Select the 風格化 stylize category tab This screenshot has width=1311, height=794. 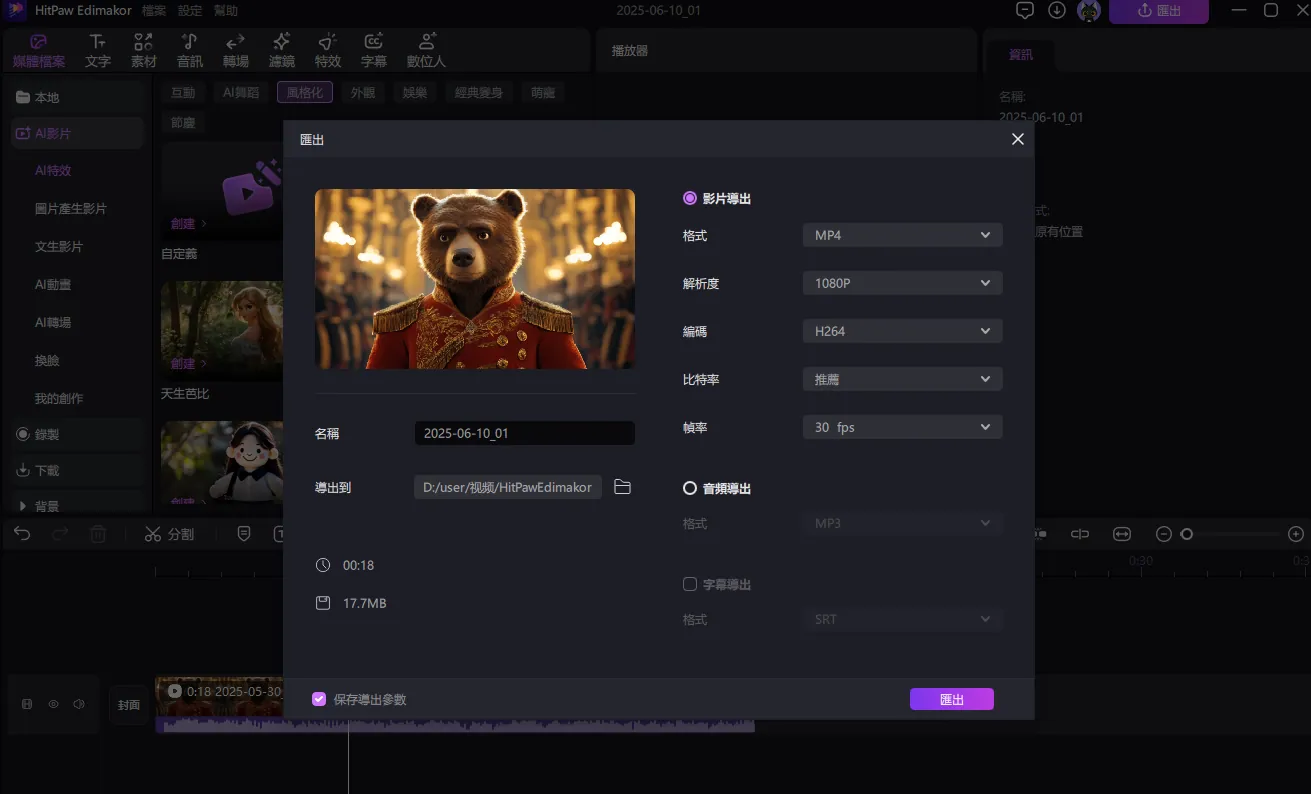point(304,92)
